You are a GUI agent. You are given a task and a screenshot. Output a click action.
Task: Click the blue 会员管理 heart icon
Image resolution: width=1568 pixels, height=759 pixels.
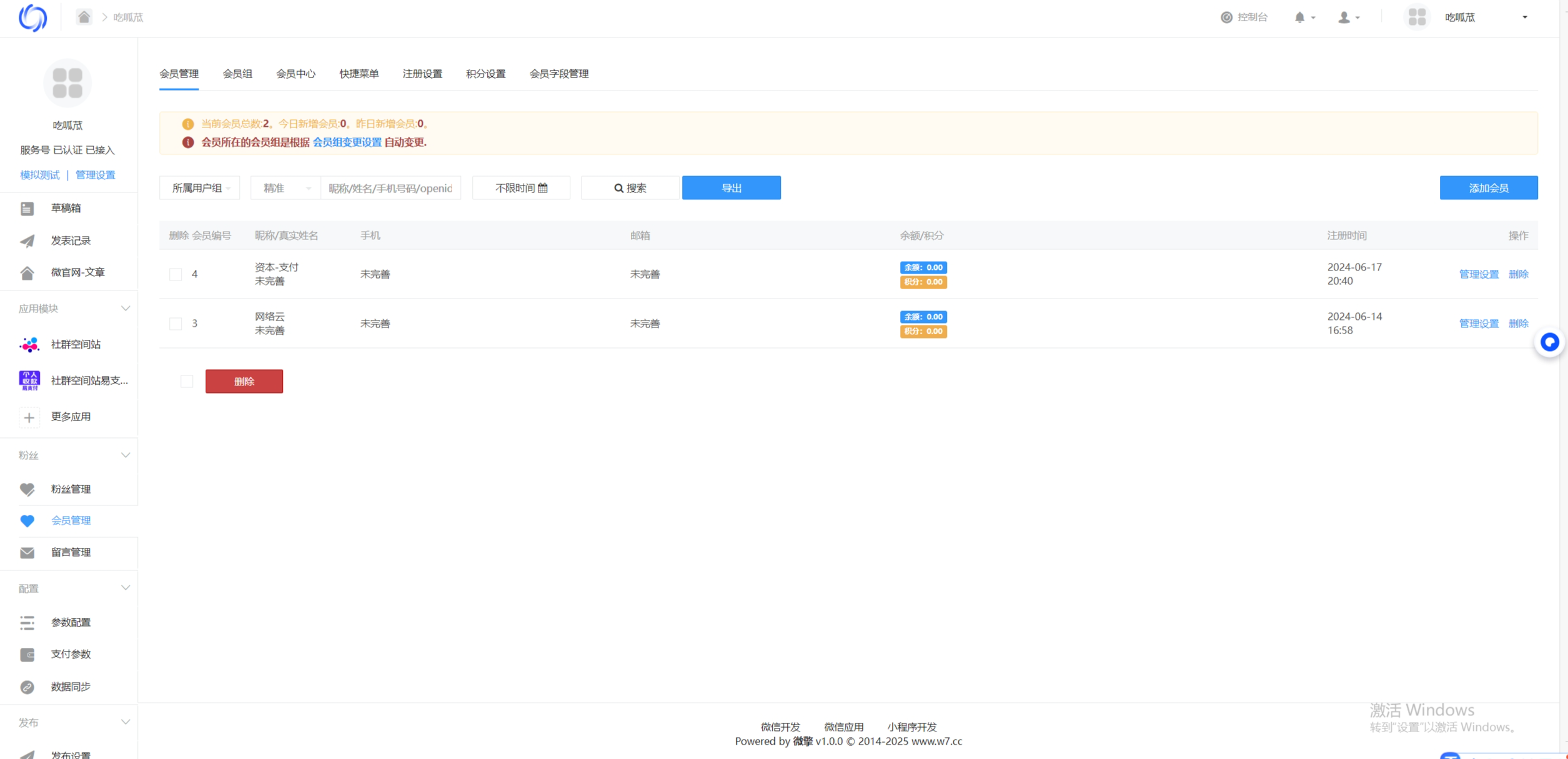coord(27,521)
